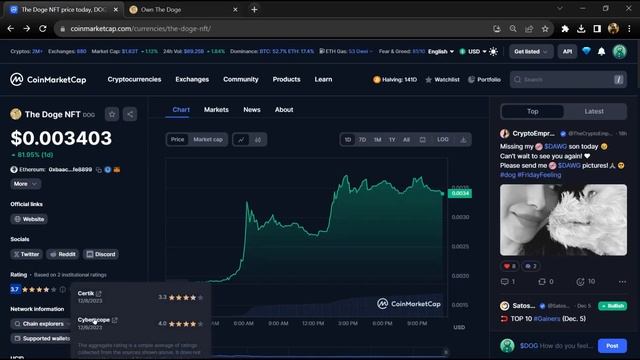Screen dimensions: 640x360
Task: Open the Reddit social link
Action: point(62,254)
